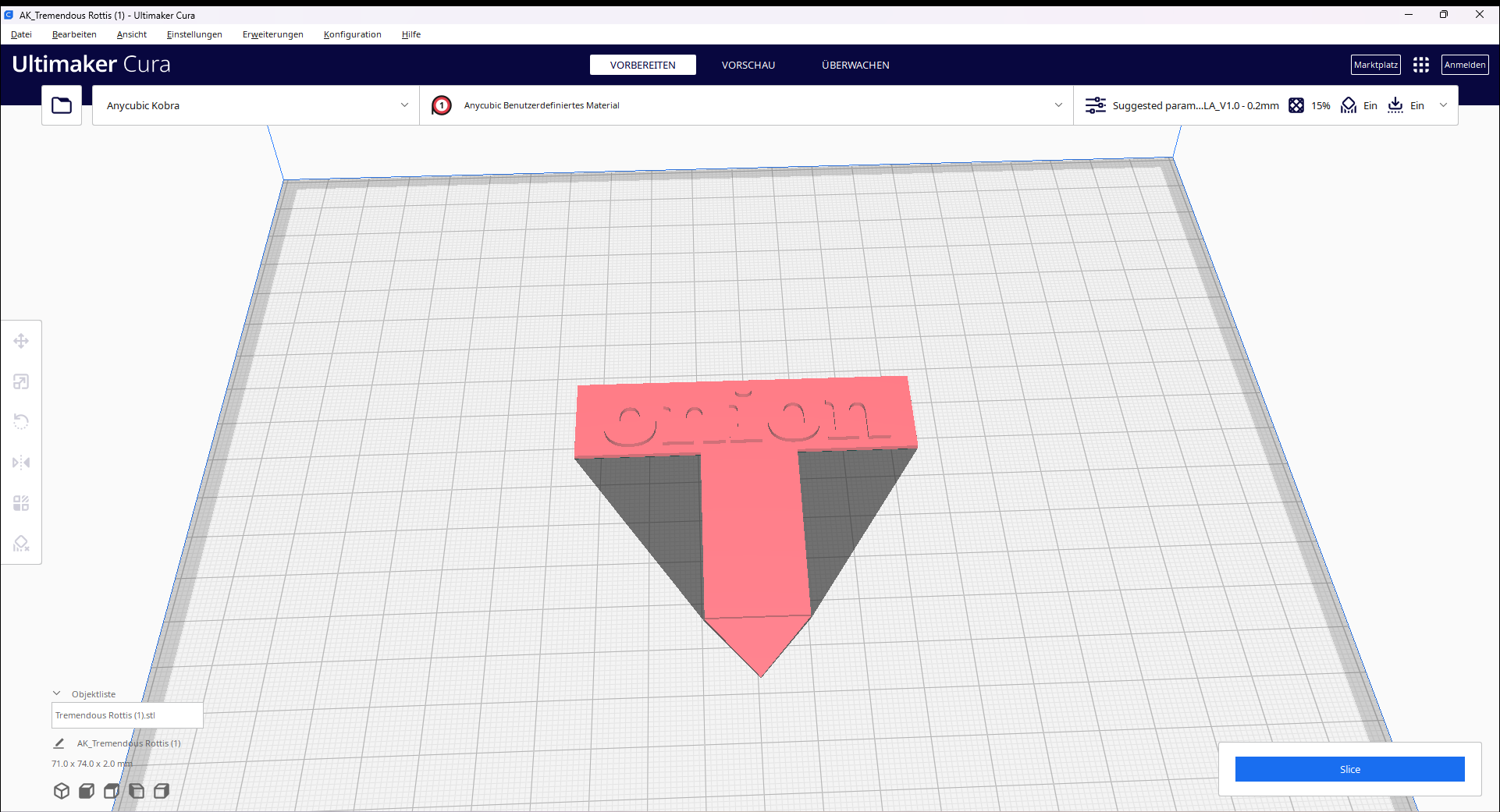Switch to the VORBEREITEN stage tab
Screen dimensions: 1500x812
click(x=643, y=65)
